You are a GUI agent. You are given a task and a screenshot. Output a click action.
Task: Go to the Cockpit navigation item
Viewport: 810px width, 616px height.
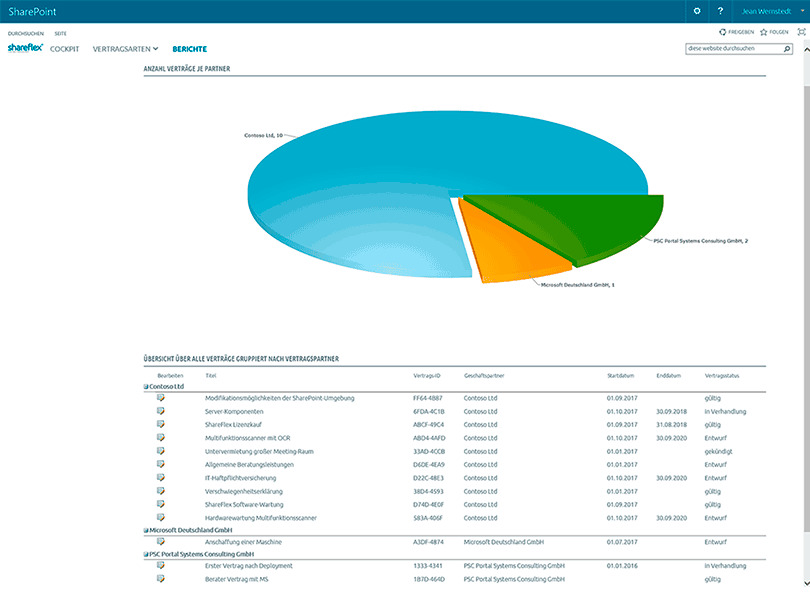tap(65, 48)
